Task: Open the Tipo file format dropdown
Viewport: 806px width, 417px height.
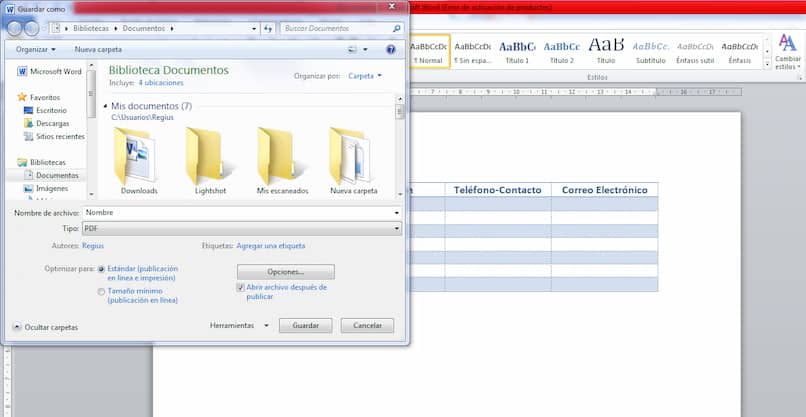Action: [x=242, y=228]
